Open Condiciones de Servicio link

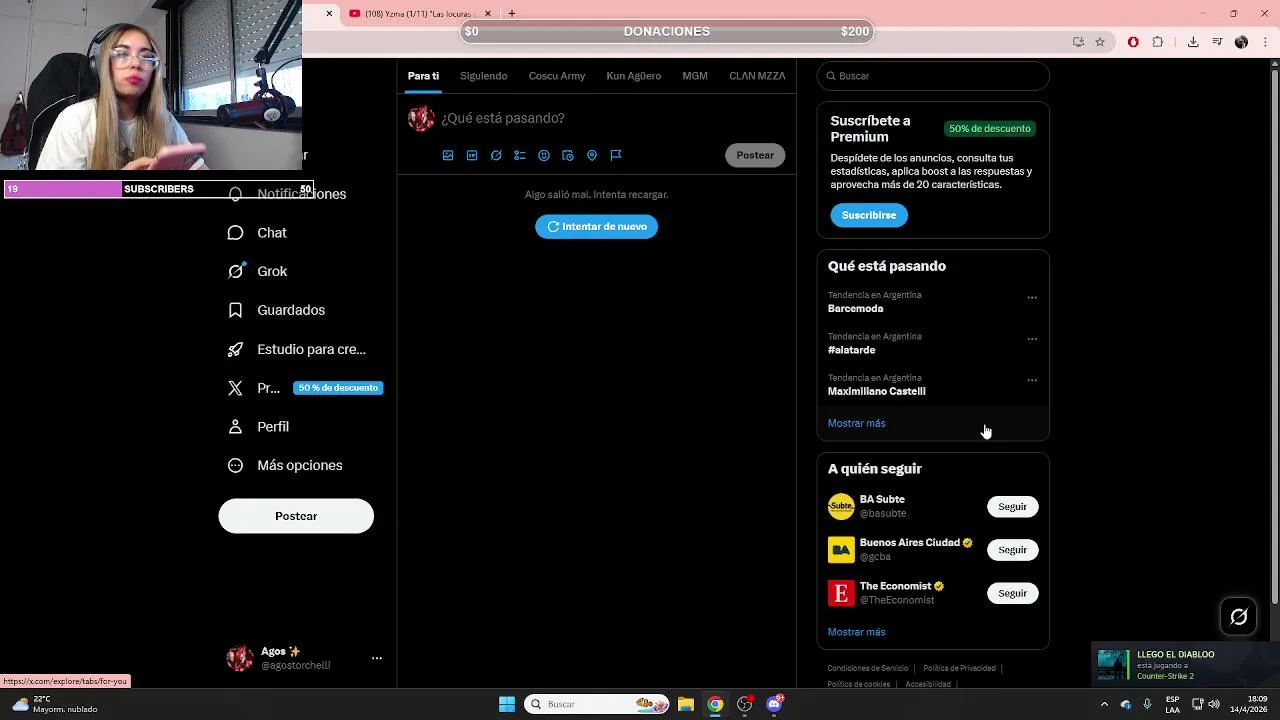pyautogui.click(x=868, y=668)
